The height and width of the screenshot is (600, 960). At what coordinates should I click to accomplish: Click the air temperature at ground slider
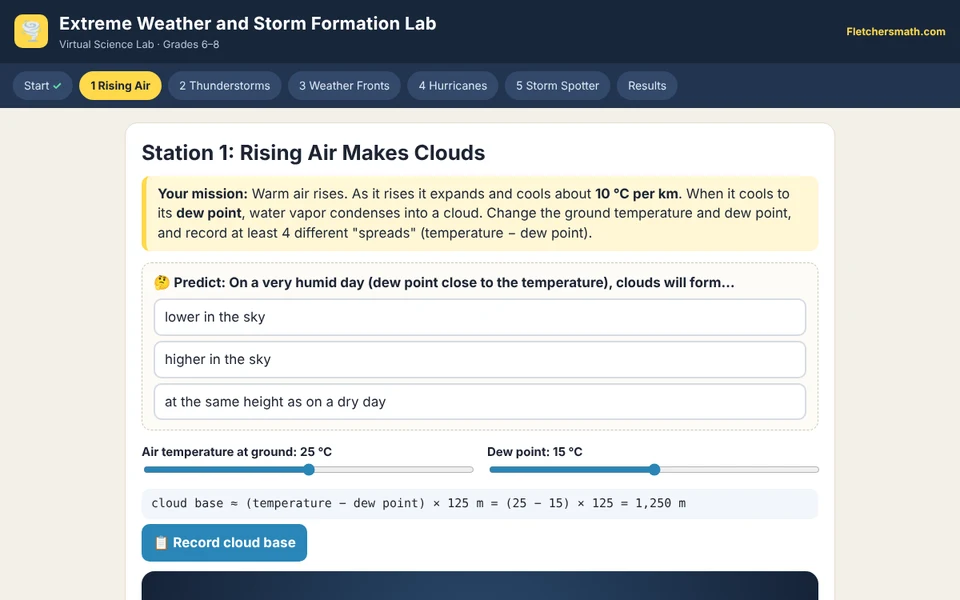click(x=309, y=470)
